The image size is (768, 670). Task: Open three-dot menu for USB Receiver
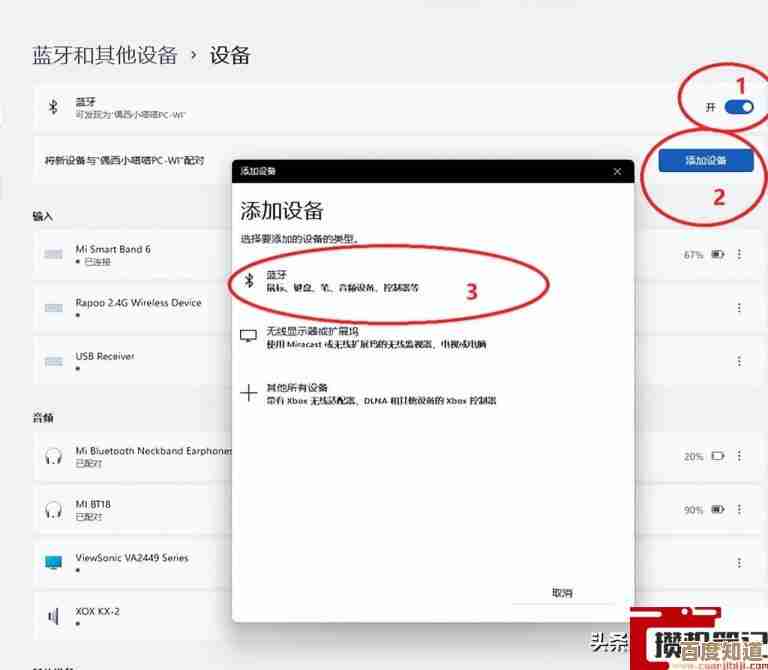(x=739, y=362)
